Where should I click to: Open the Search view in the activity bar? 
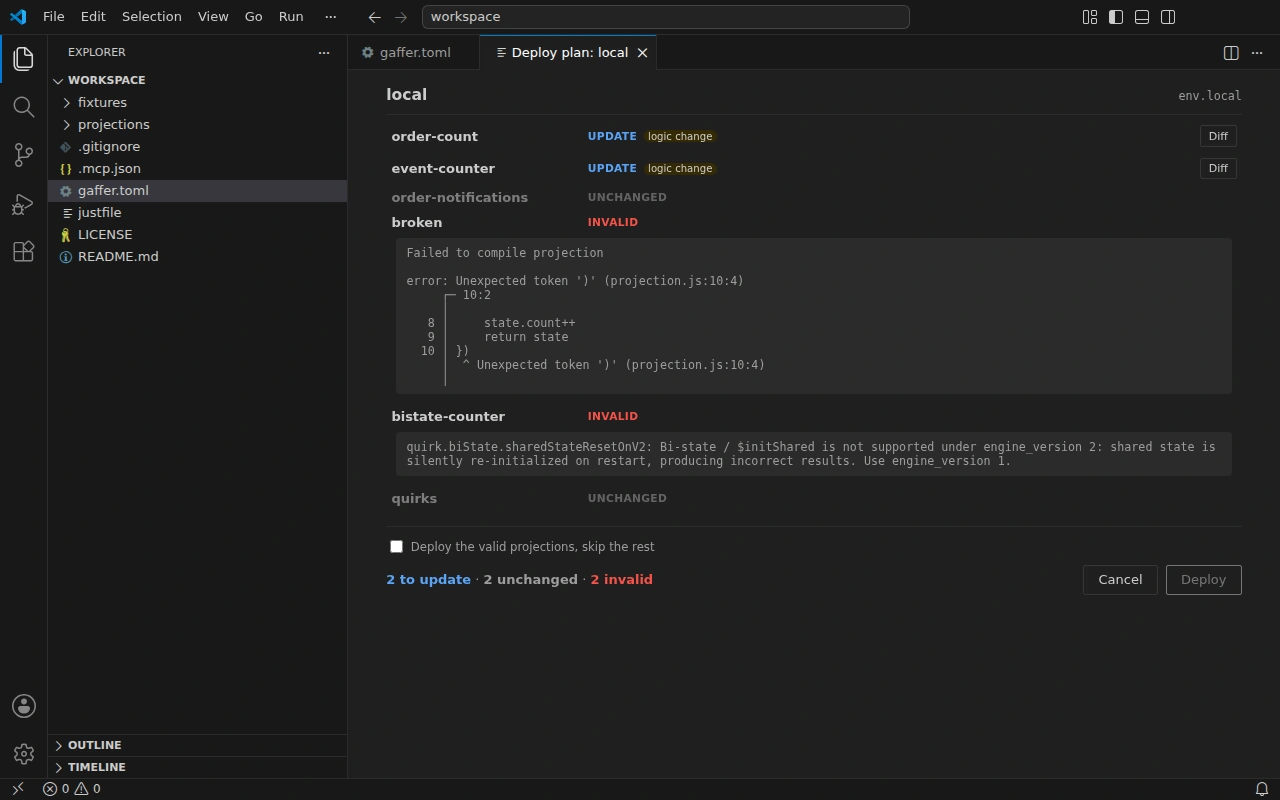coord(24,106)
